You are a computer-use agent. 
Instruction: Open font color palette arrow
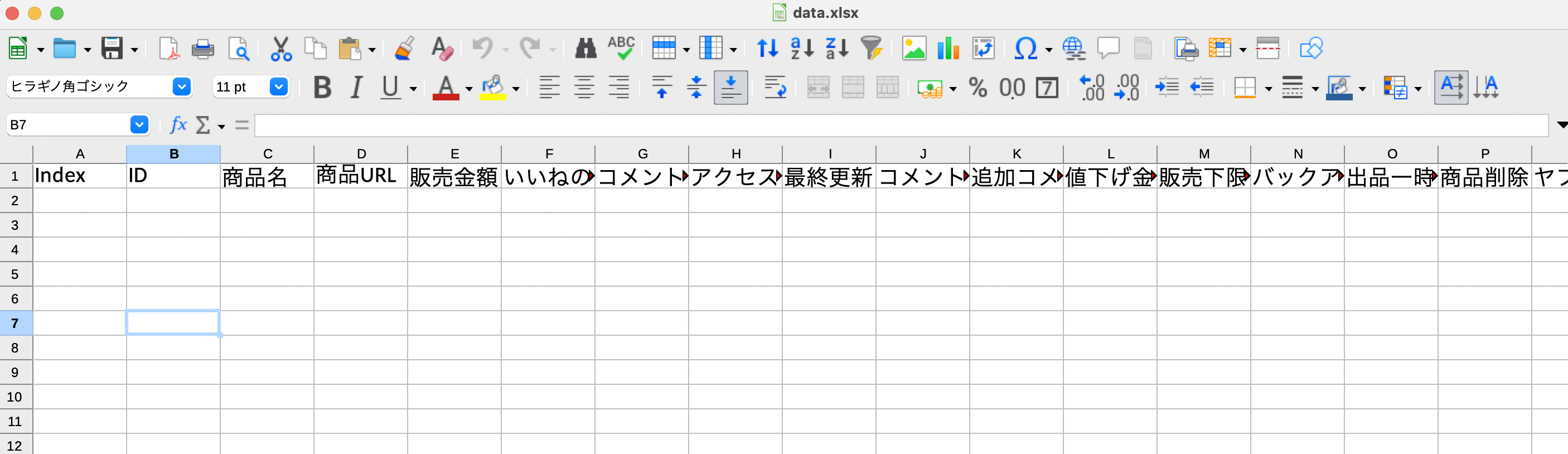tap(469, 89)
